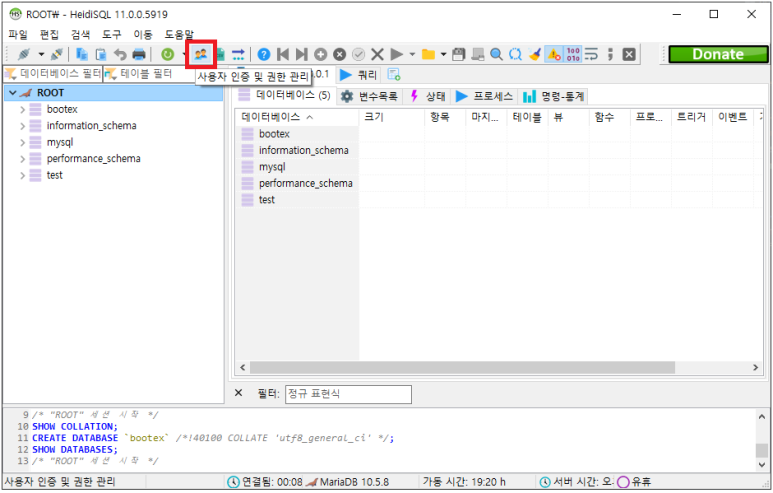Switch to the 변수목록 tab
Viewport: 773px width, 493px height.
click(x=369, y=96)
